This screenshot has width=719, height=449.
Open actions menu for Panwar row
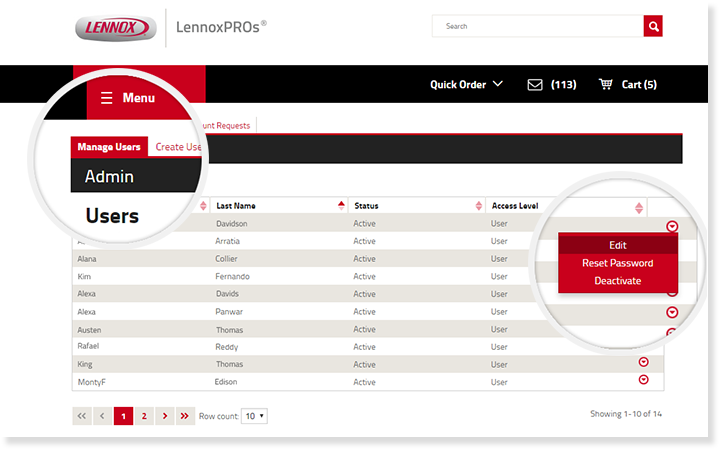click(x=672, y=312)
